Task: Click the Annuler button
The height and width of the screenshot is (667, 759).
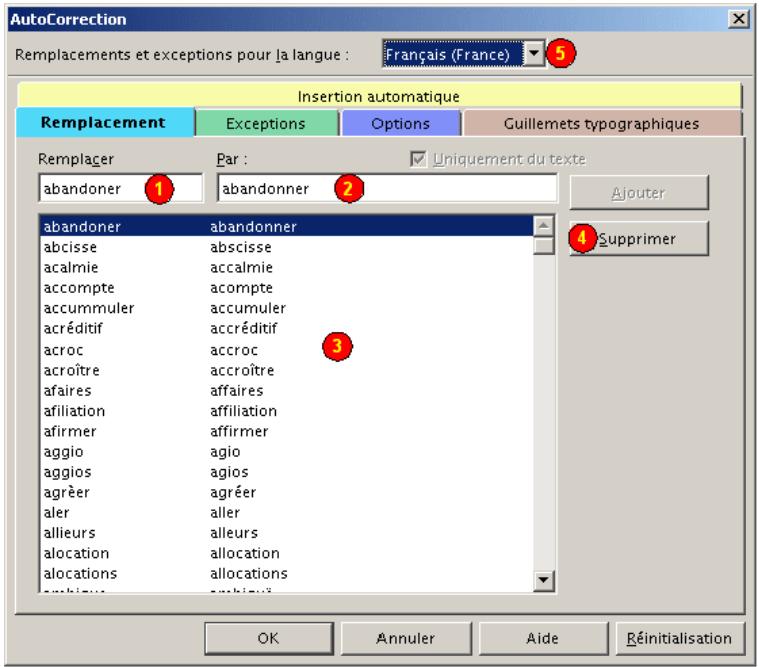Action: 406,638
